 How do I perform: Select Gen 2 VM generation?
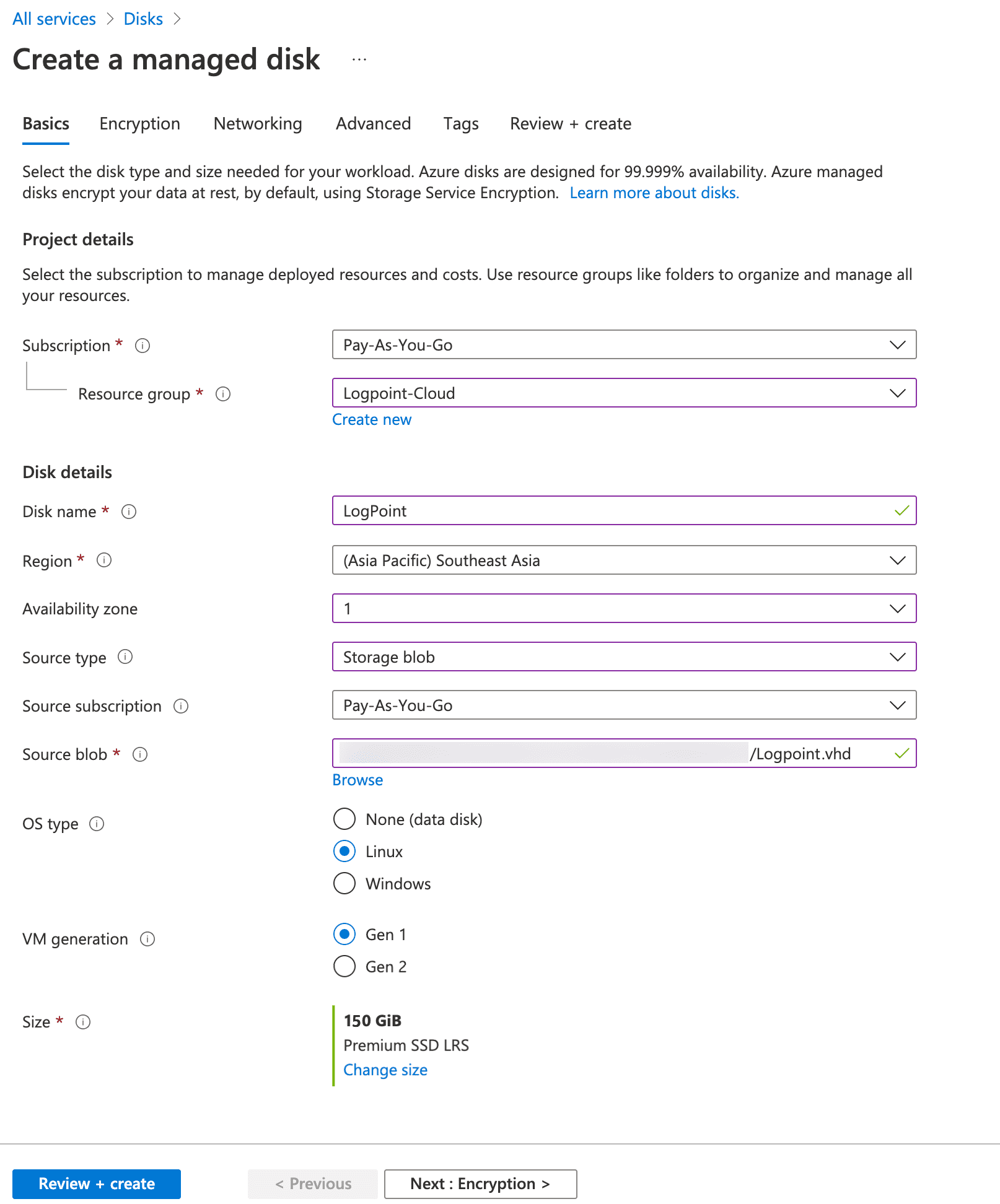click(x=344, y=966)
